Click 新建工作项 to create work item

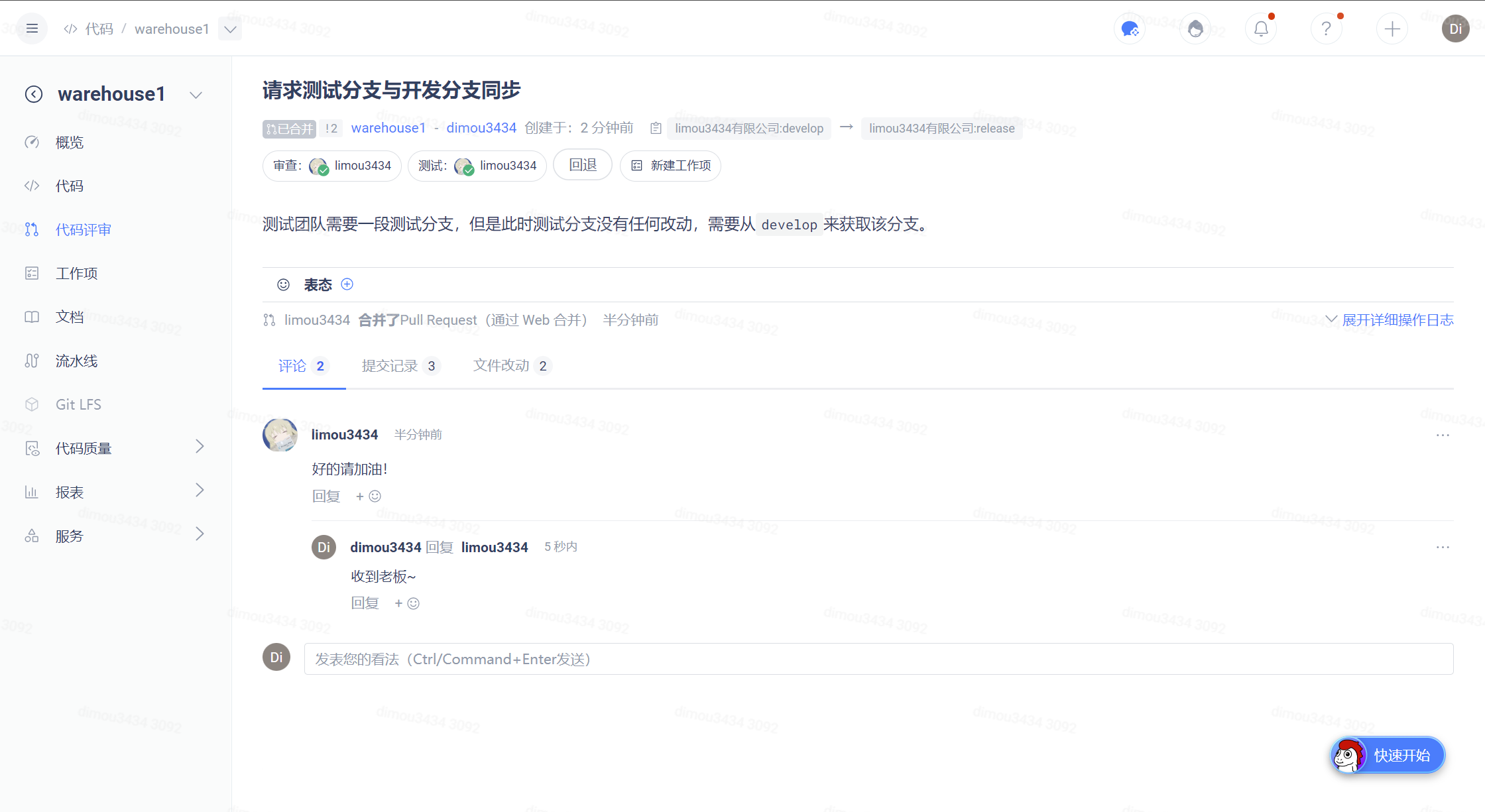tap(670, 166)
